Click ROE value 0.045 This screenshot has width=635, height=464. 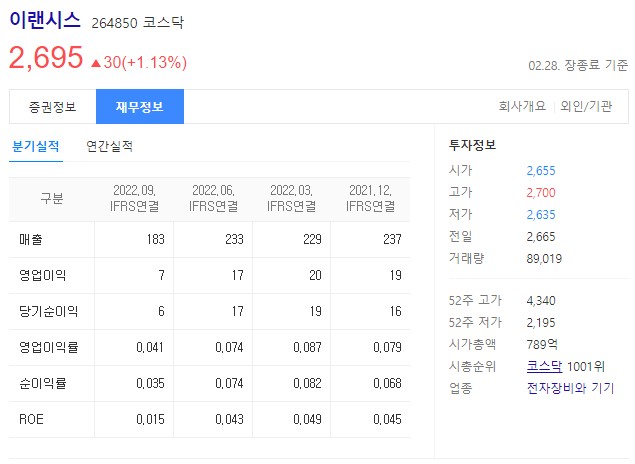tap(388, 419)
